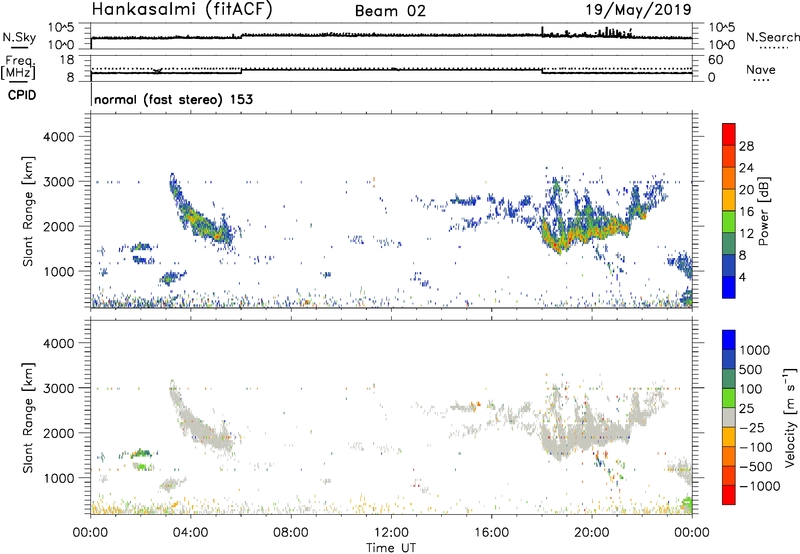Click the 12:00 time tick label
Image resolution: width=800 pixels, height=554 pixels.
(391, 533)
